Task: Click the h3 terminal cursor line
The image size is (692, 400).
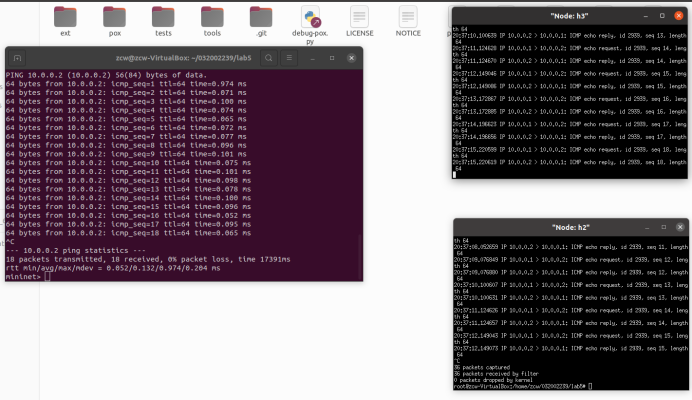Action: coord(455,175)
